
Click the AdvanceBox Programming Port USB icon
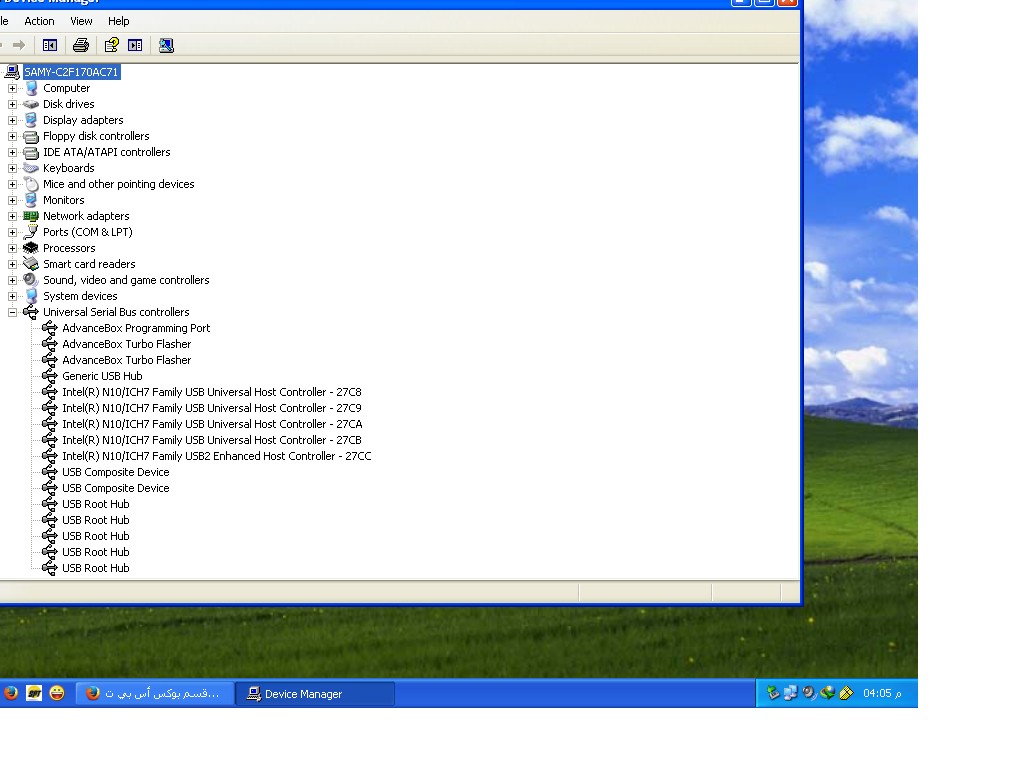coord(50,328)
